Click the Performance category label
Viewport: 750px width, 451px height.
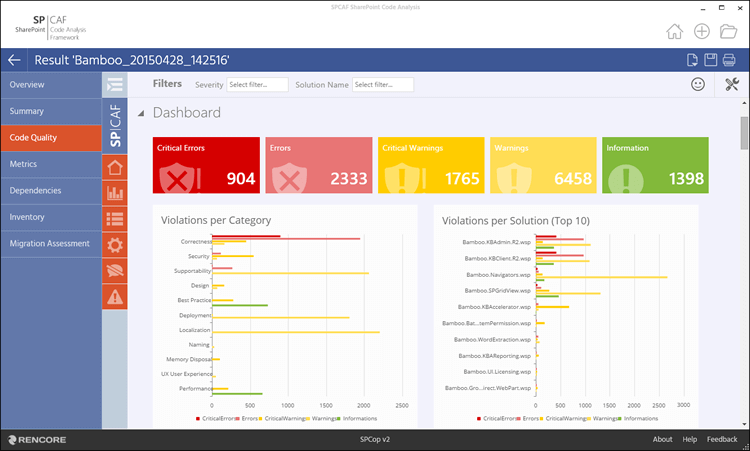196,389
